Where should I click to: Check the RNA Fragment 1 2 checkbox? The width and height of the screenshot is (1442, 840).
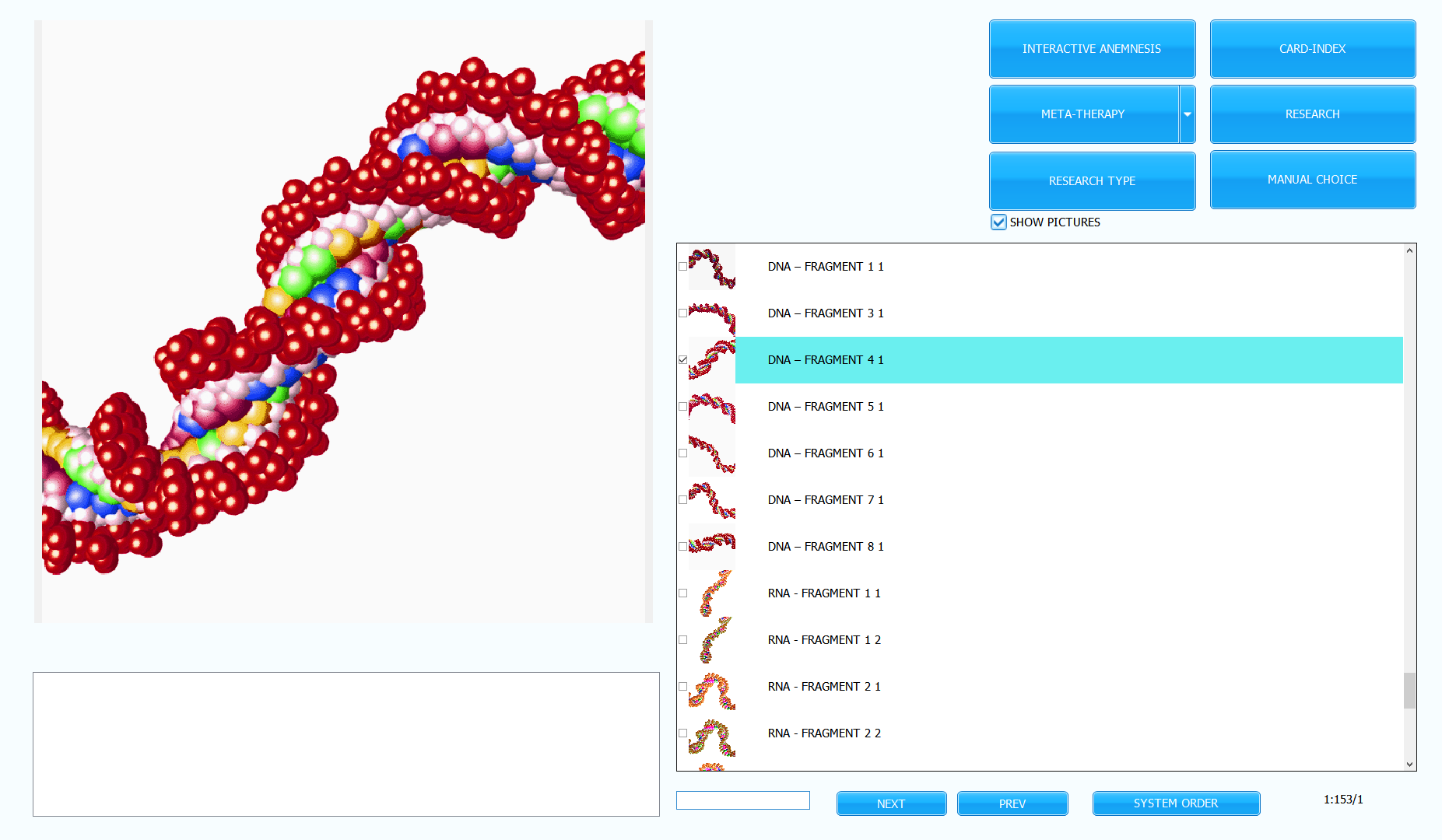[x=682, y=640]
